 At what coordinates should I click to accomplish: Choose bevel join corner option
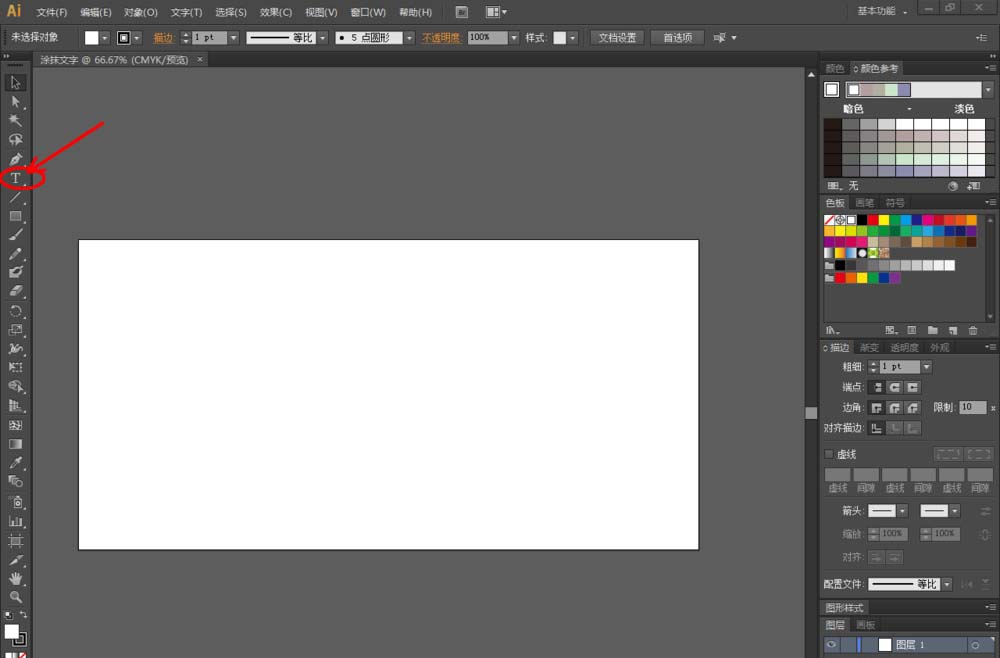[913, 407]
